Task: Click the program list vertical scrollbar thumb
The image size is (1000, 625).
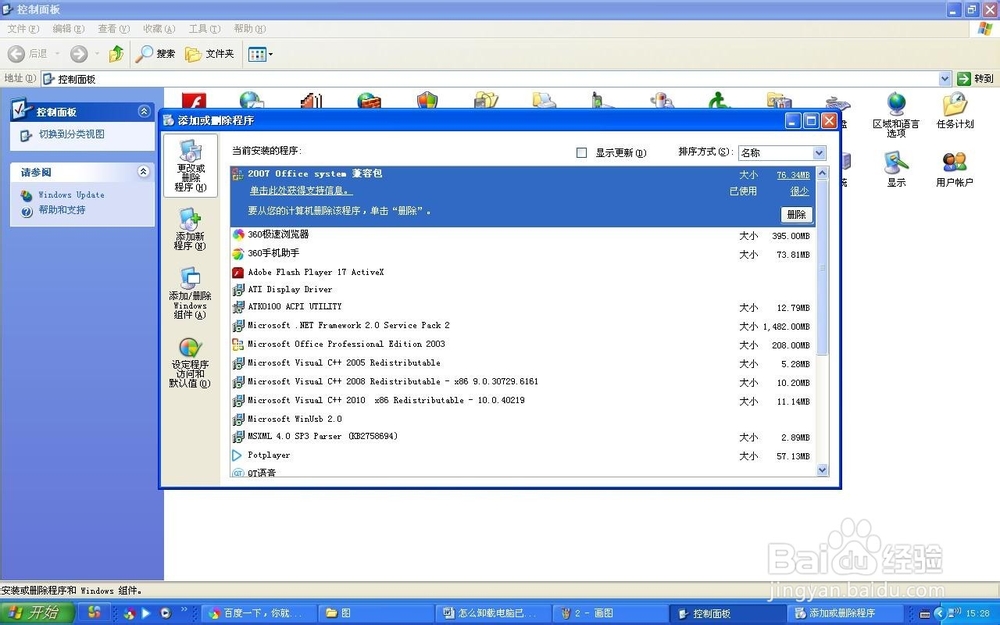Action: pyautogui.click(x=822, y=267)
